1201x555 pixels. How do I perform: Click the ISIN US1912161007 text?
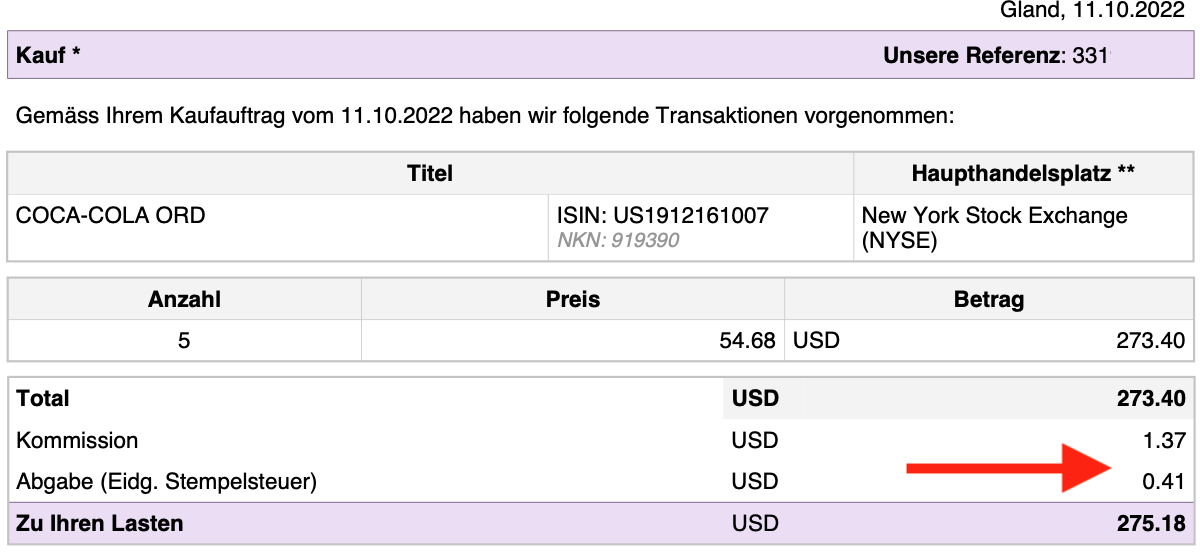click(x=662, y=215)
